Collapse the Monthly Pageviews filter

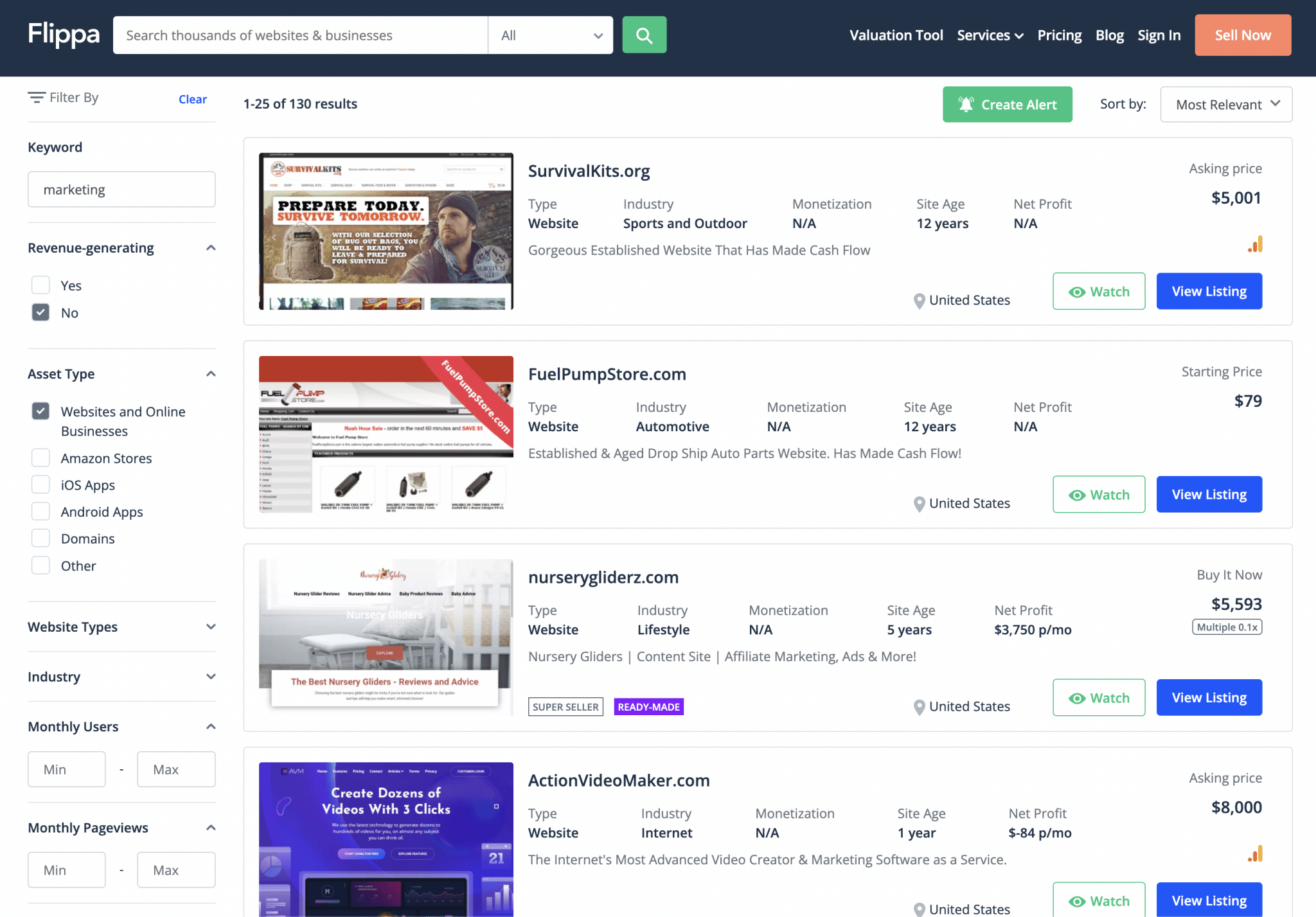(x=211, y=828)
